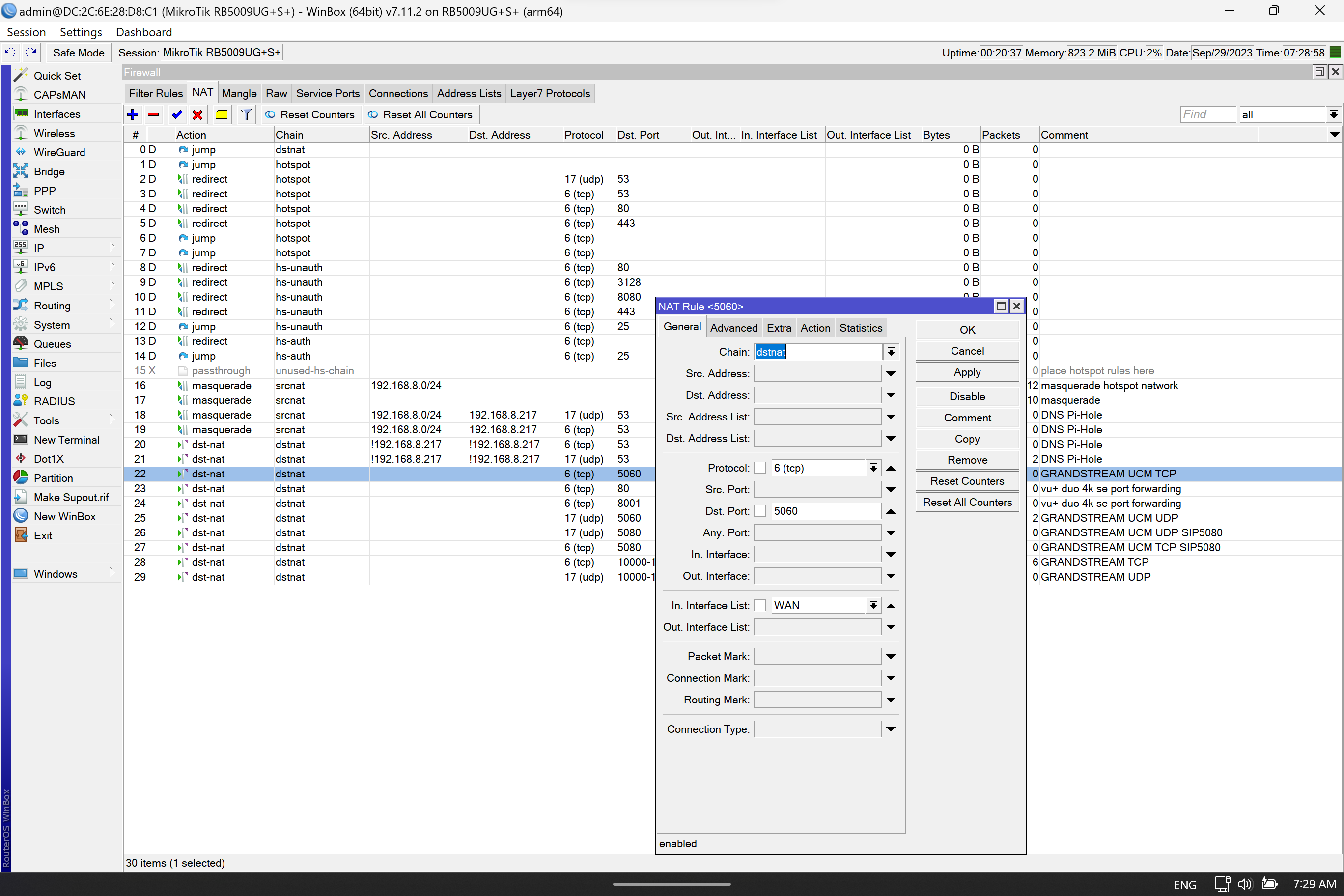Click the undo arrow next to Safe Mode
The image size is (1344, 896).
pos(10,52)
